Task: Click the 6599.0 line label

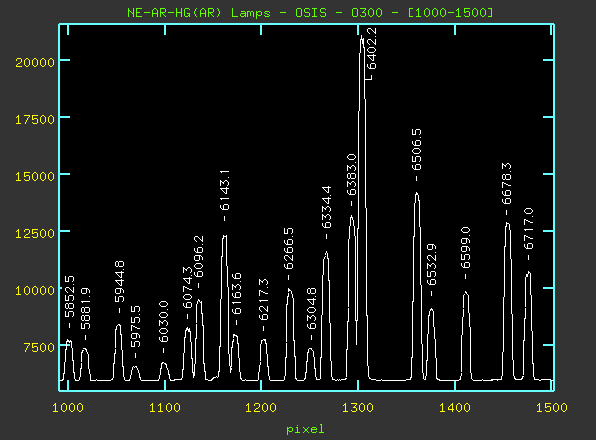Action: coord(466,248)
